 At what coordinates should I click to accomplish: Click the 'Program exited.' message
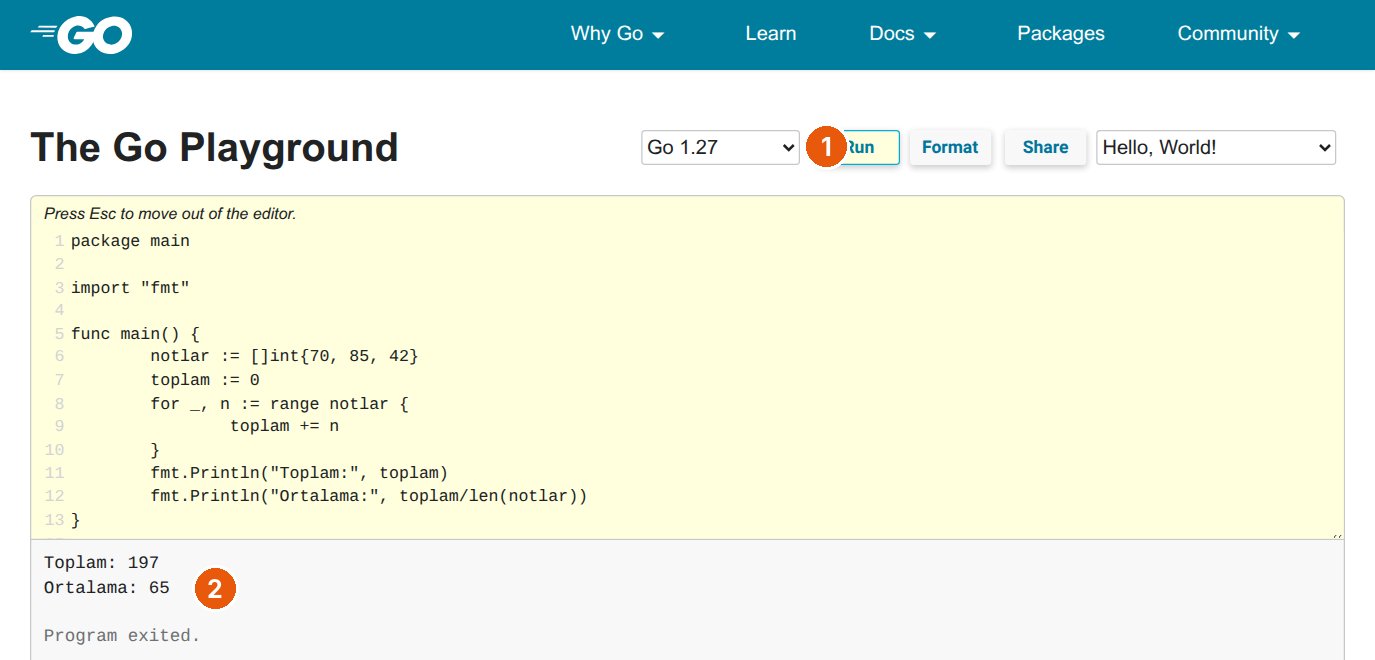pyautogui.click(x=122, y=635)
